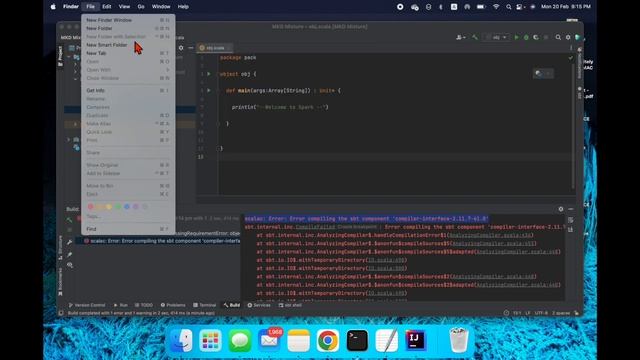This screenshot has height=360, width=640.
Task: Click the Apple menu logo
Action: point(53,7)
